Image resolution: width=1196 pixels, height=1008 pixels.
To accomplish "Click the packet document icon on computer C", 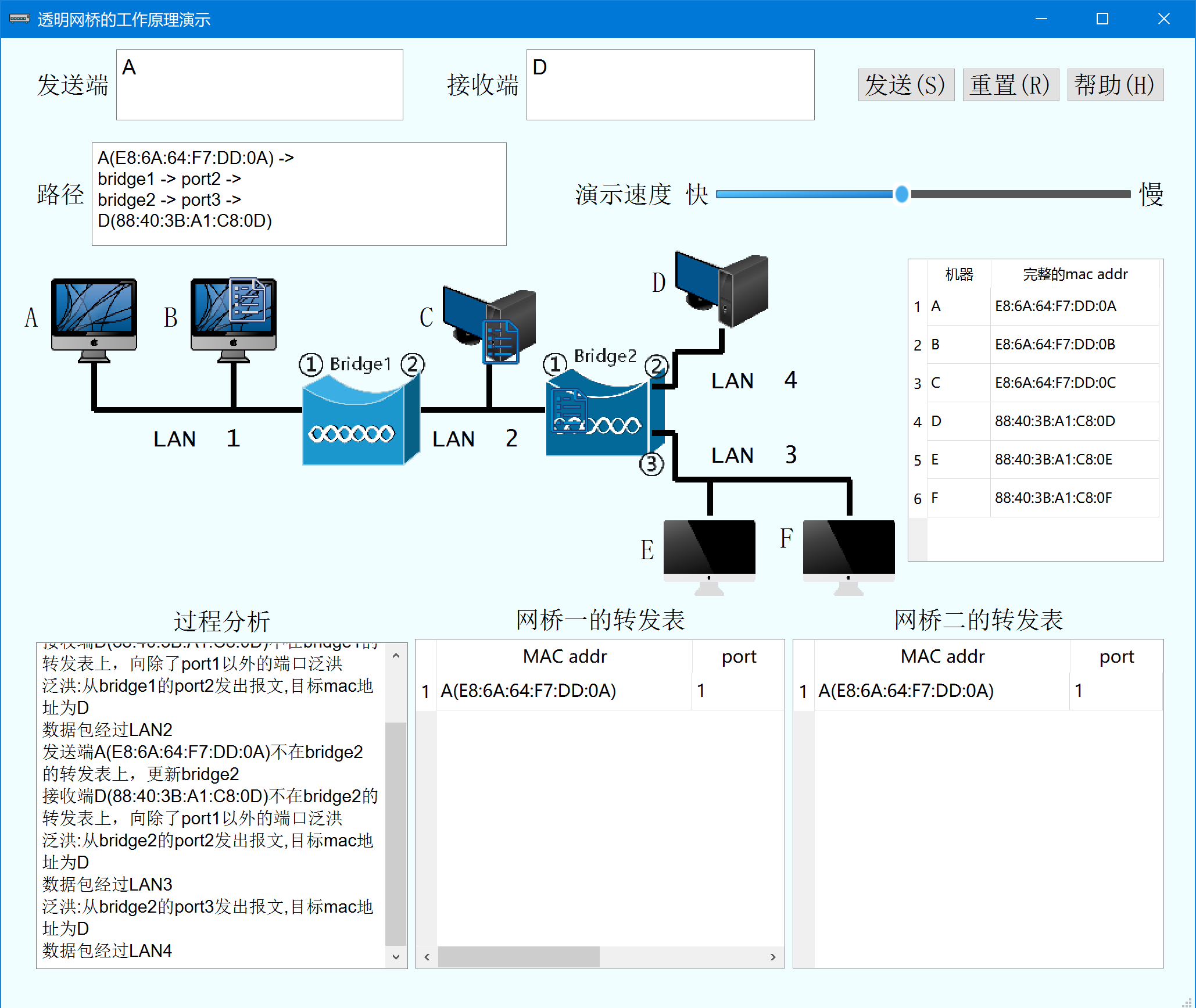I will coord(500,342).
